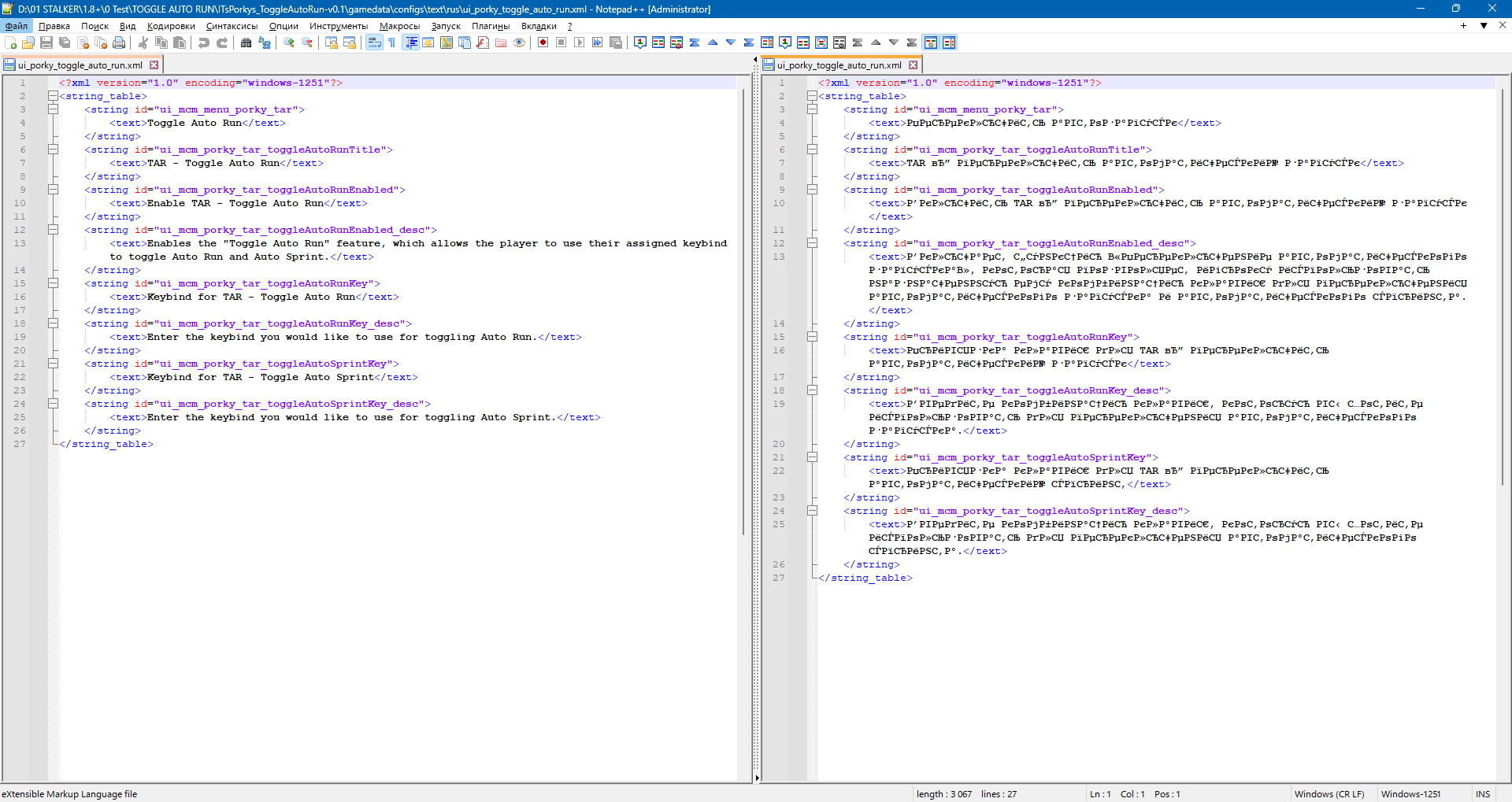The image size is (1512, 802).
Task: Select right pane ui_porky_toggle_auto_run.xml tab
Action: [839, 65]
